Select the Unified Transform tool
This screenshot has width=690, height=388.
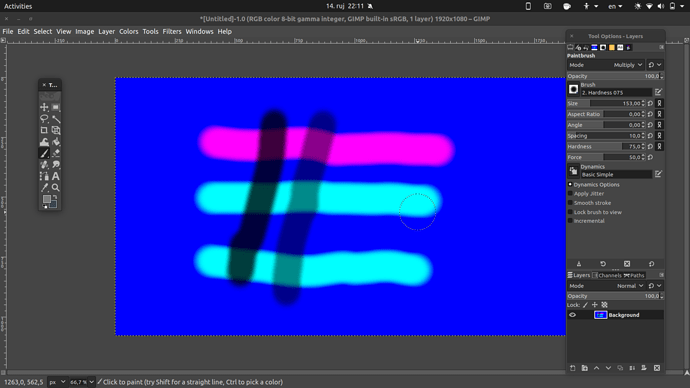[56, 130]
